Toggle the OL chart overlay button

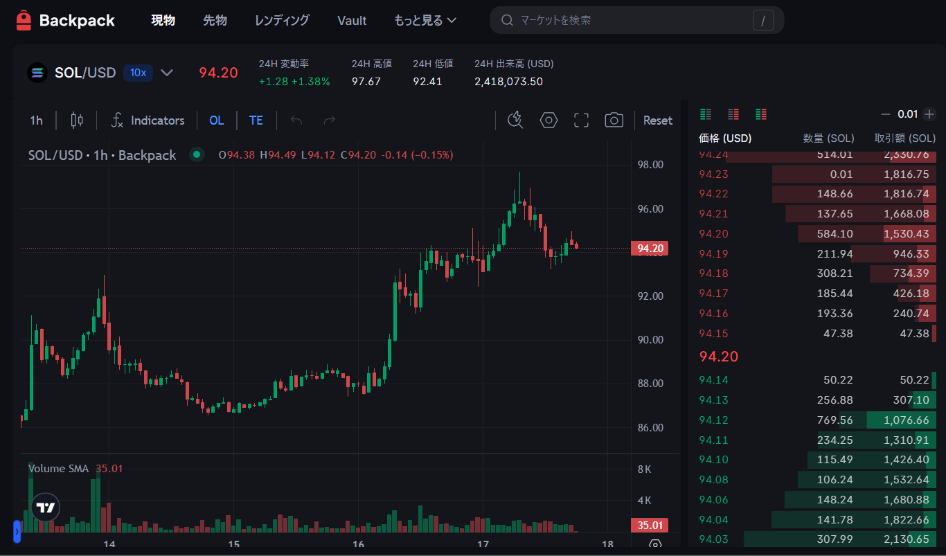(216, 120)
